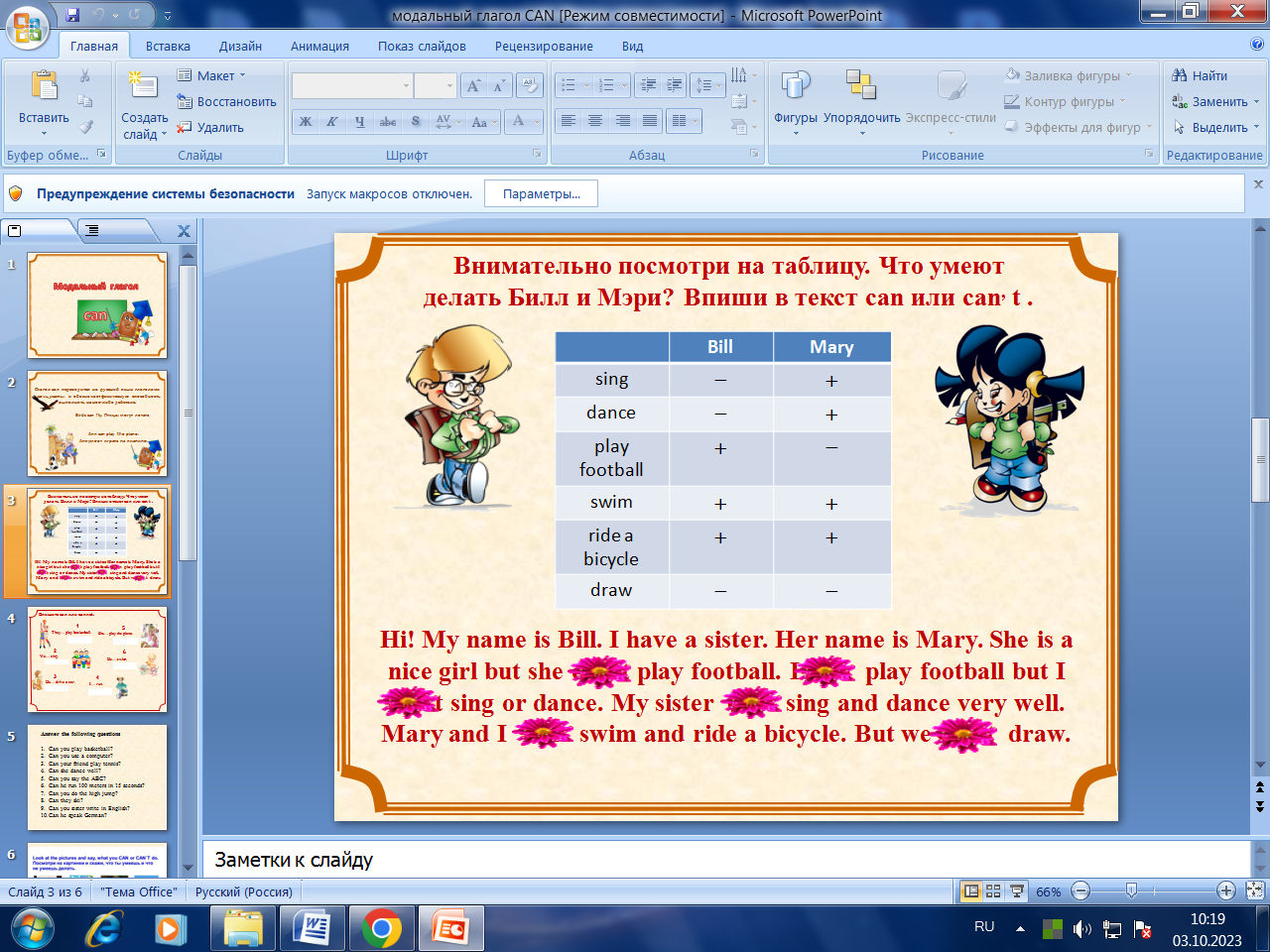
Task: Toggle Bold (Ж) formatting
Action: [x=306, y=122]
